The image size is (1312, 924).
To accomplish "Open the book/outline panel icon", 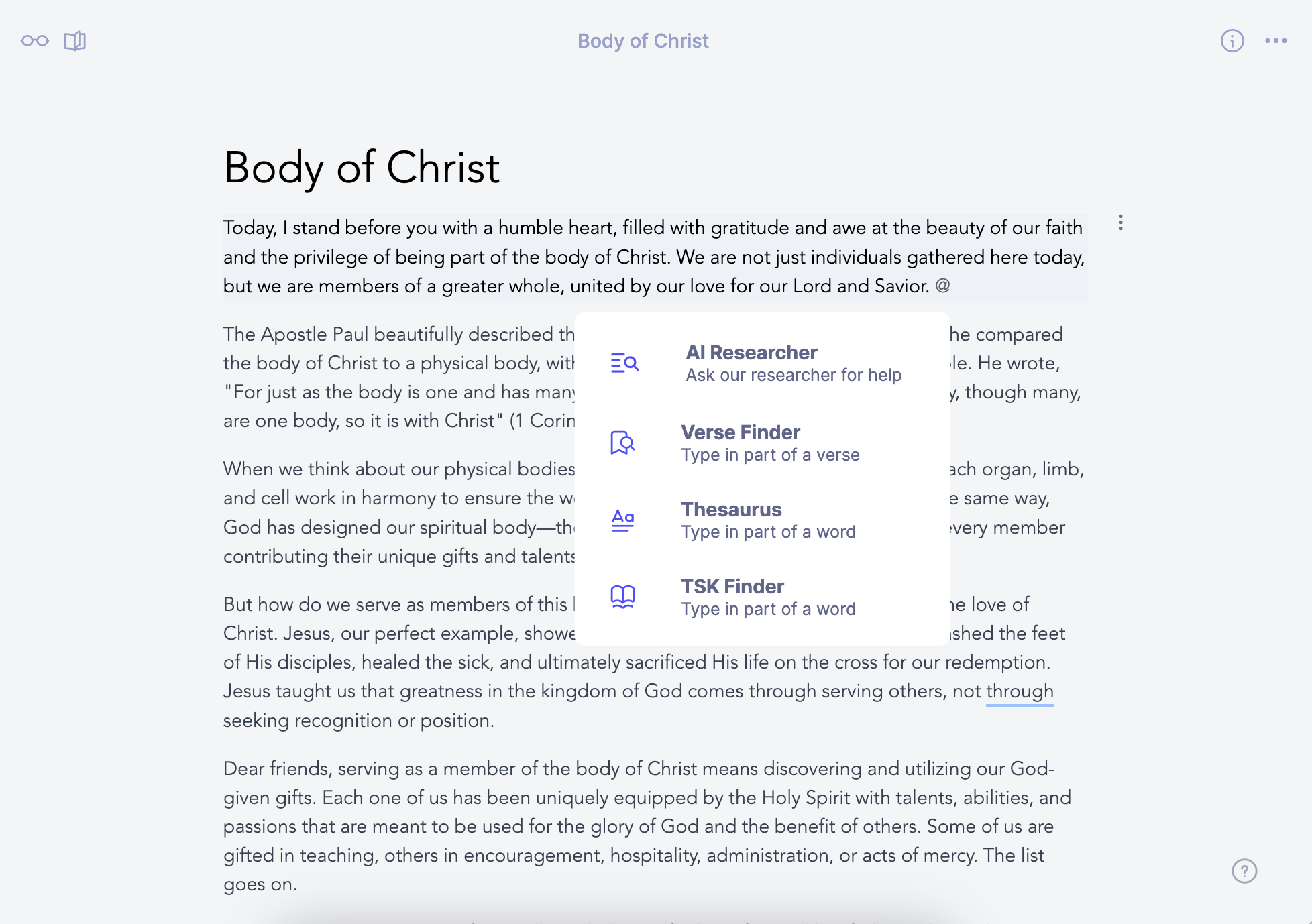I will pos(75,40).
